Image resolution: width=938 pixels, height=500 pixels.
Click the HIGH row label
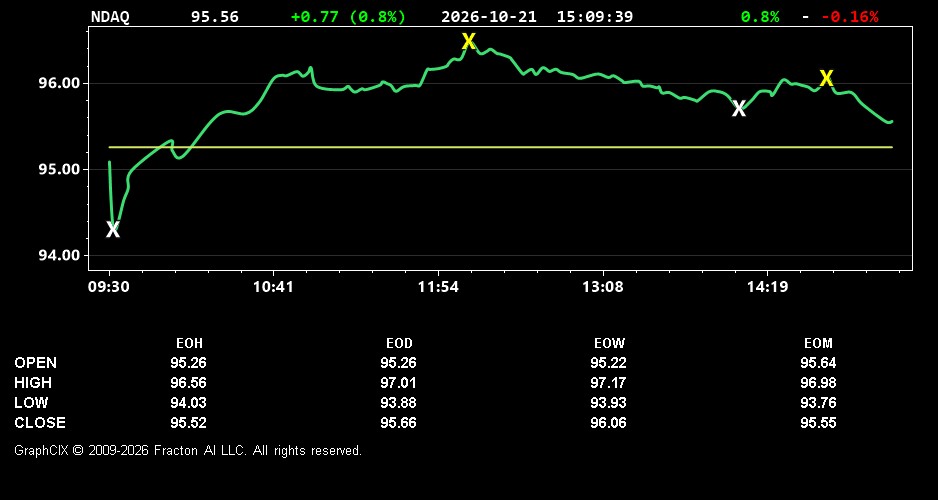pyautogui.click(x=33, y=383)
